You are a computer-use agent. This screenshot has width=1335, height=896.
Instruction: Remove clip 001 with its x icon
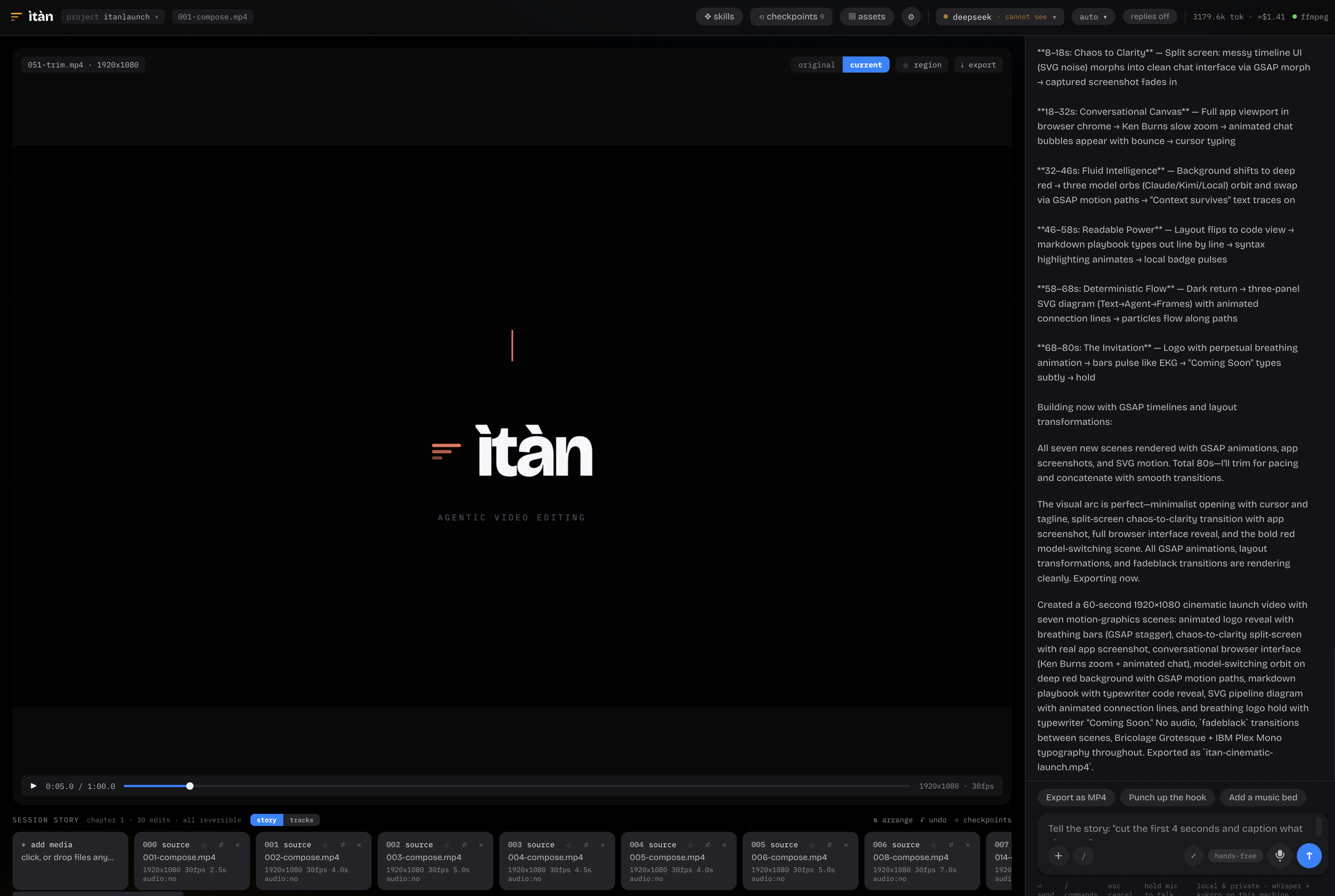coord(359,845)
